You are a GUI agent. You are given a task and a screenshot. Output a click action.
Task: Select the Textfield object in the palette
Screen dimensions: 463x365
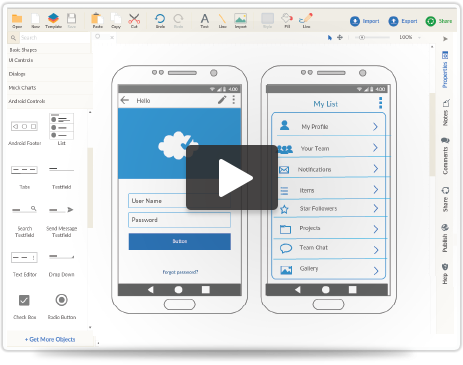(x=61, y=177)
